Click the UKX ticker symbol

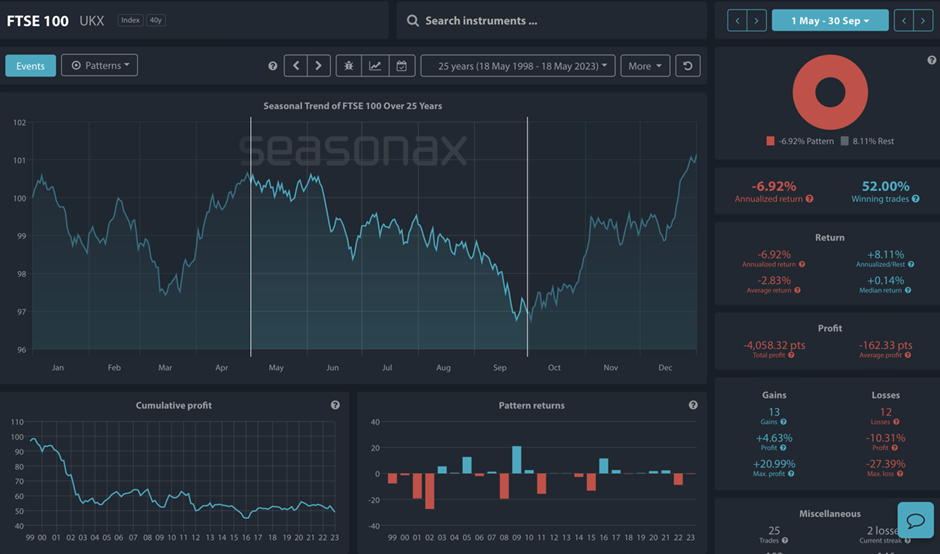coord(92,21)
